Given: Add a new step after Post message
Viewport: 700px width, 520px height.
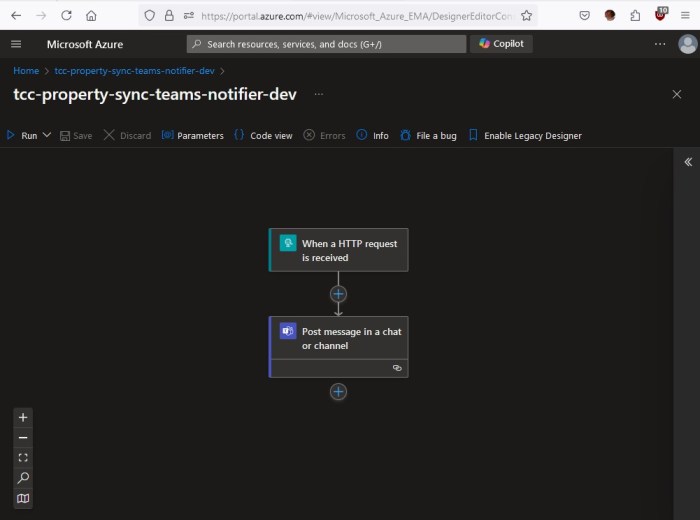Looking at the screenshot, I should point(338,392).
